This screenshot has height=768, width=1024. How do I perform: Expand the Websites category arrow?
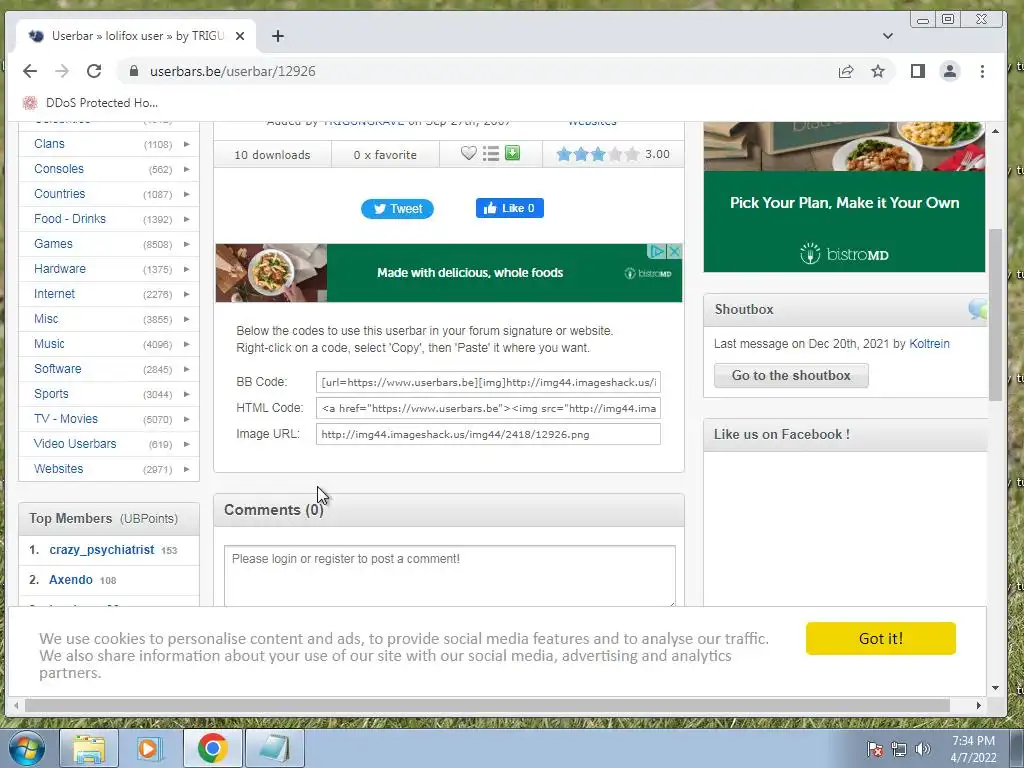point(186,470)
